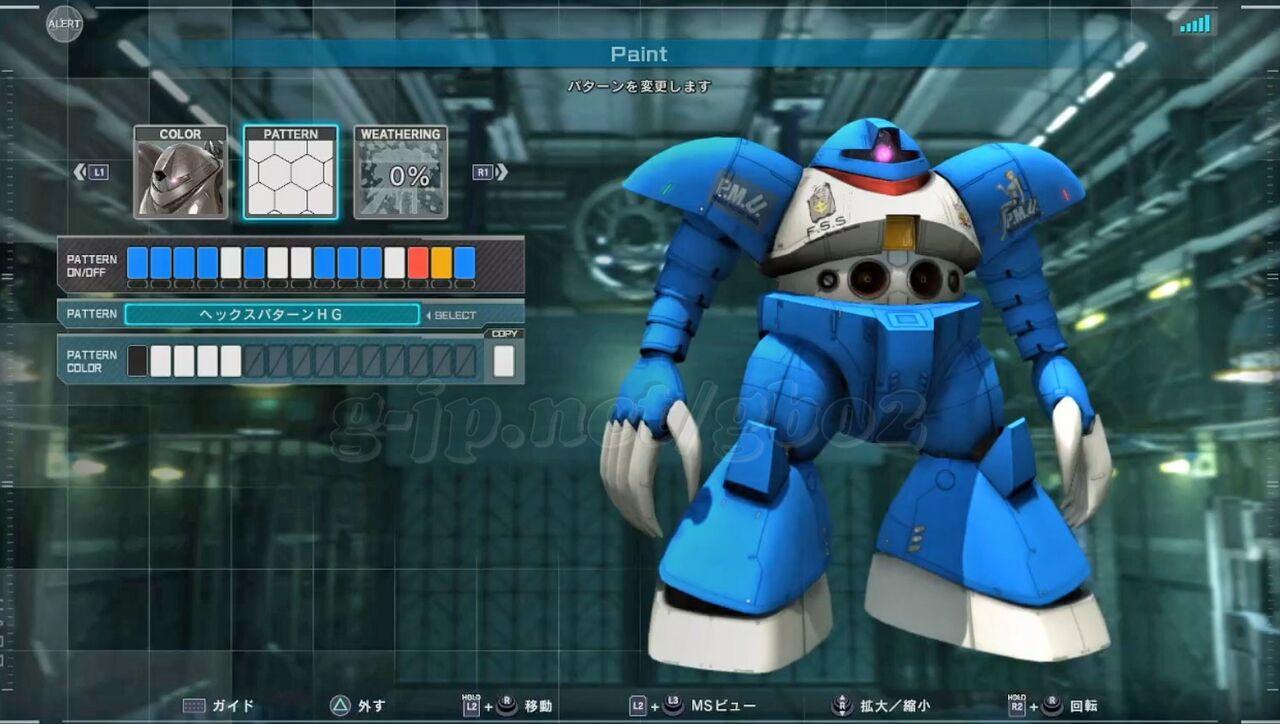This screenshot has width=1280, height=724.
Task: Select the first empty Pattern Color slot
Action: (254, 361)
